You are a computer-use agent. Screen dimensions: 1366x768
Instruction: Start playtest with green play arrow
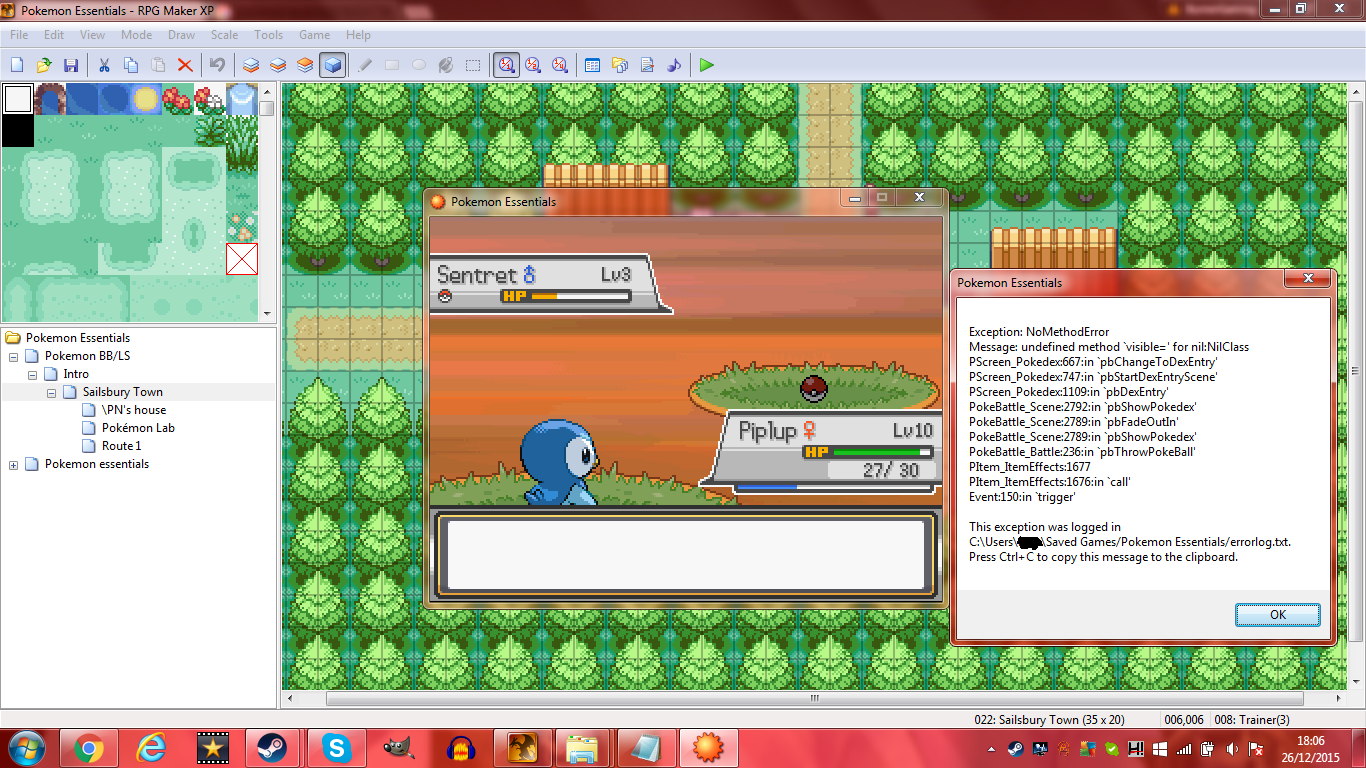click(707, 65)
